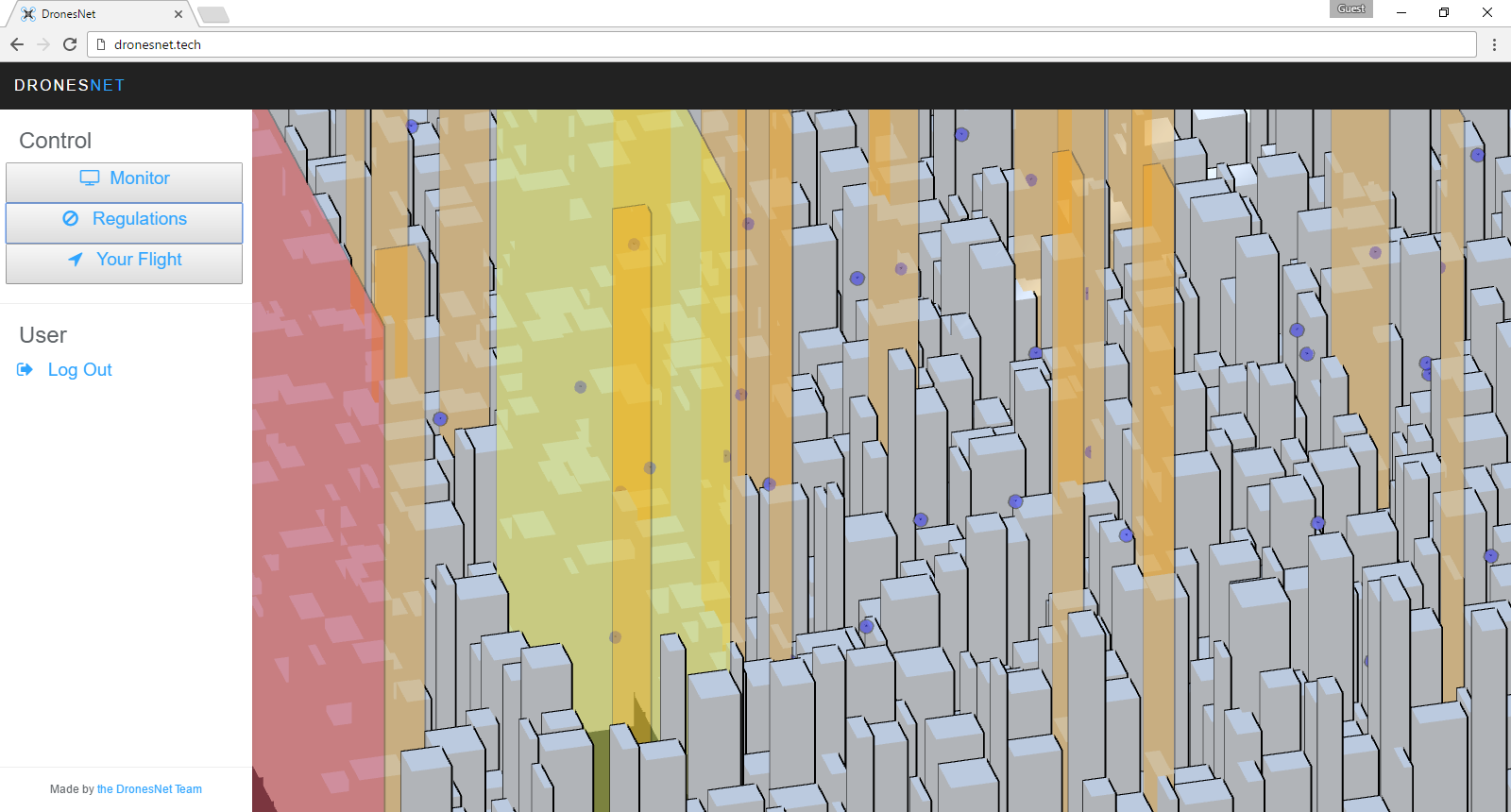Focus the dronesnet.tech address bar
The image size is (1511, 812).
[782, 44]
